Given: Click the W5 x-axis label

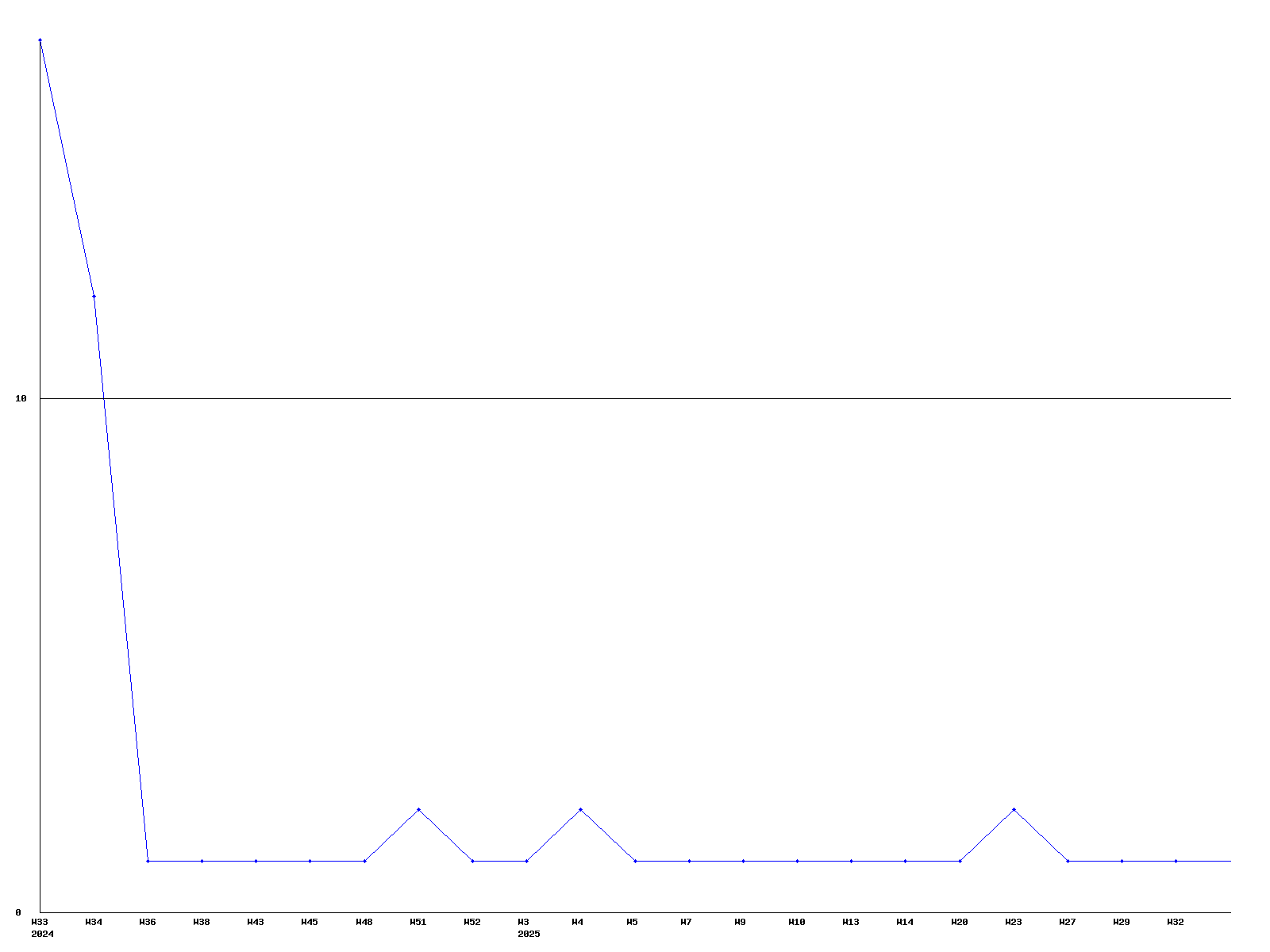Looking at the screenshot, I should pyautogui.click(x=632, y=922).
